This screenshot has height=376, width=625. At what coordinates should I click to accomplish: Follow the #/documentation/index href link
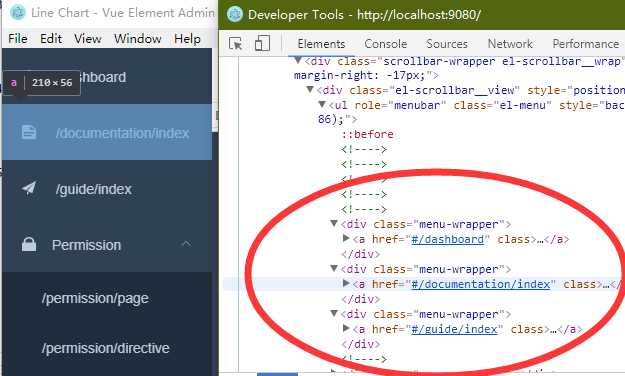480,284
